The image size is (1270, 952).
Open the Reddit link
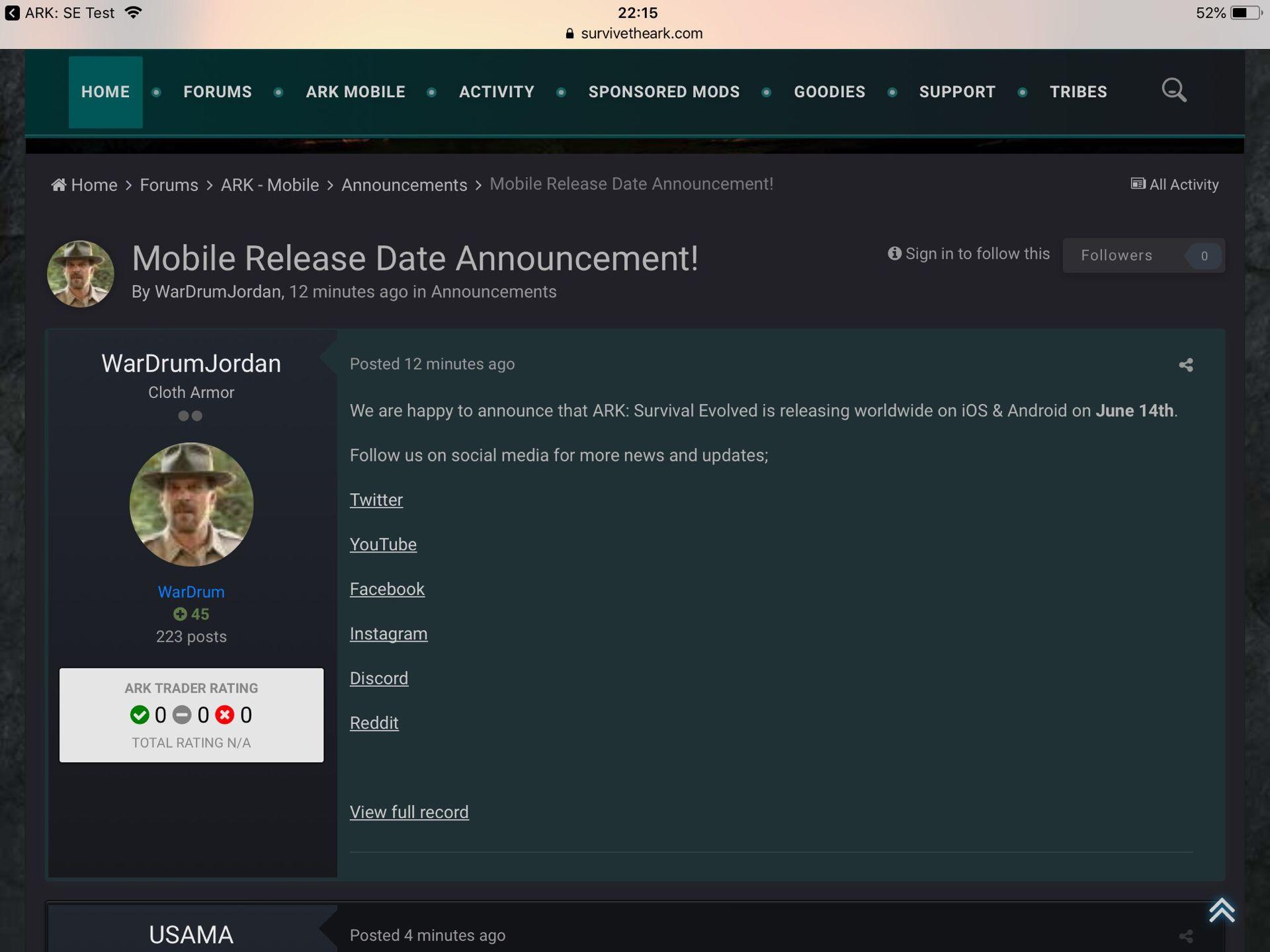tap(374, 723)
